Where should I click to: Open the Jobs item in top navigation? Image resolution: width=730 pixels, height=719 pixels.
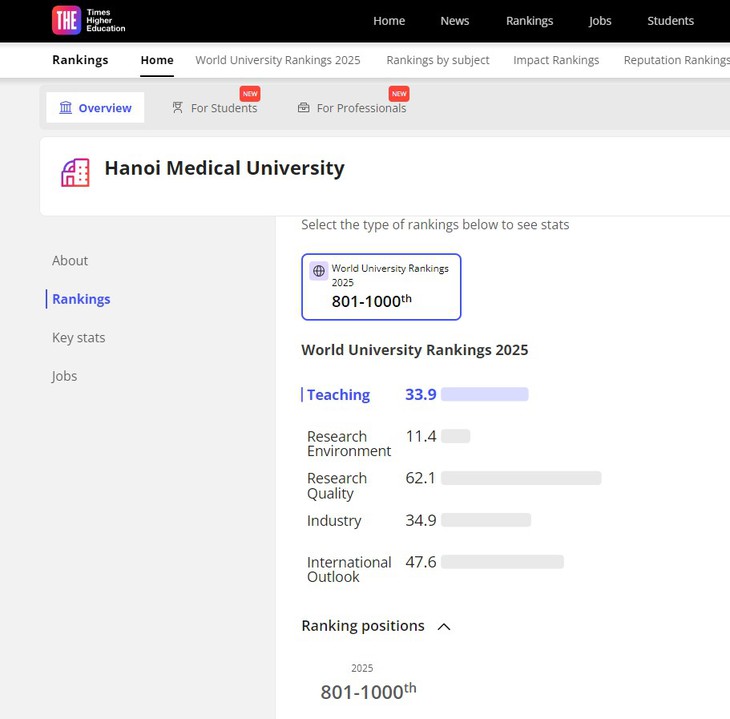600,21
